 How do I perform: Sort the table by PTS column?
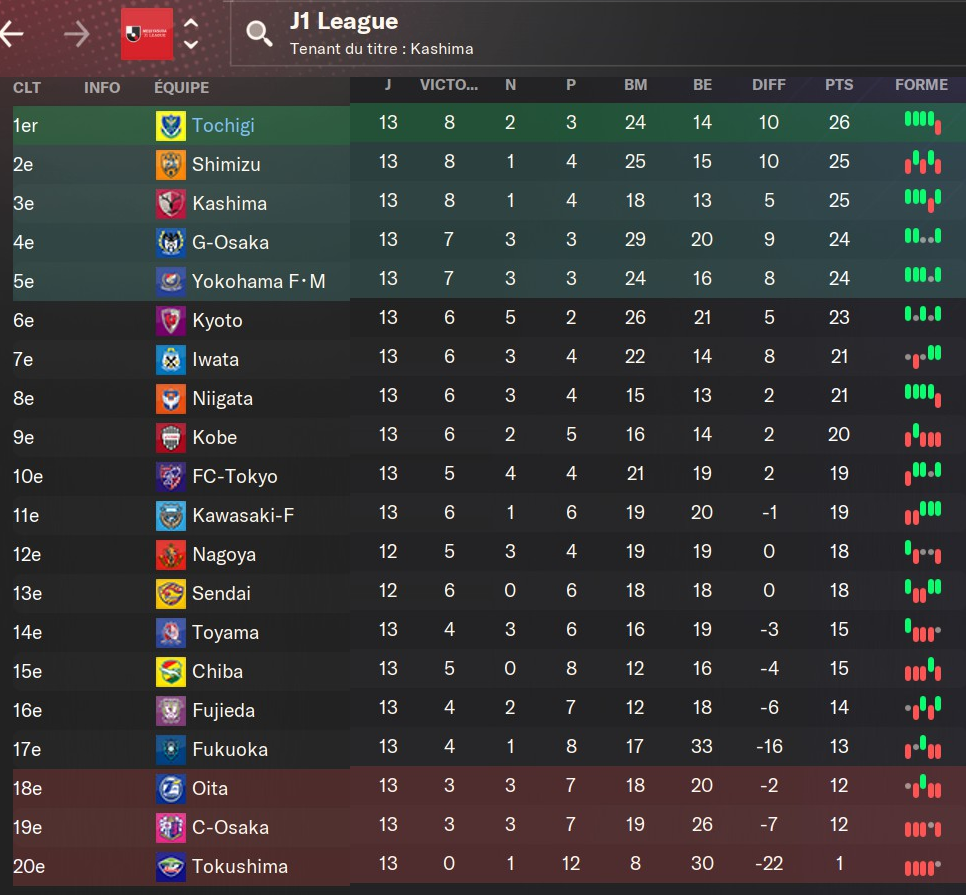click(x=839, y=85)
